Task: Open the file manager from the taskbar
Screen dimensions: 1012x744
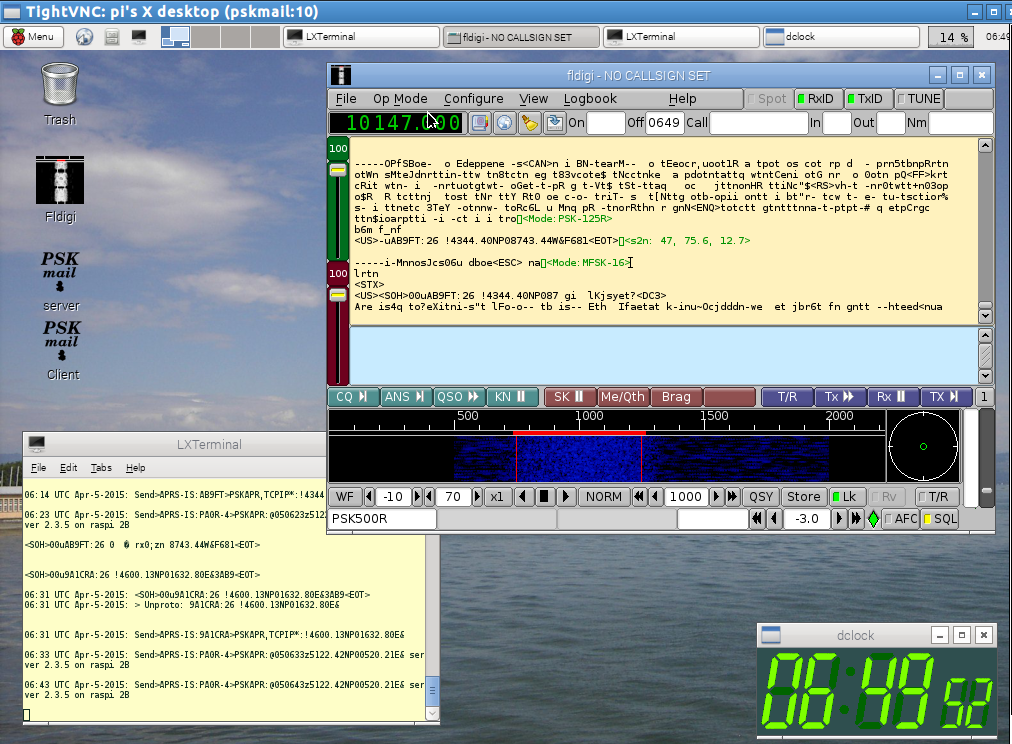Action: click(112, 37)
